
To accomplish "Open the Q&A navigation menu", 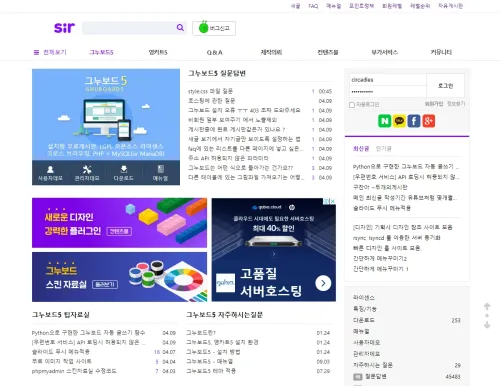I will (x=215, y=52).
